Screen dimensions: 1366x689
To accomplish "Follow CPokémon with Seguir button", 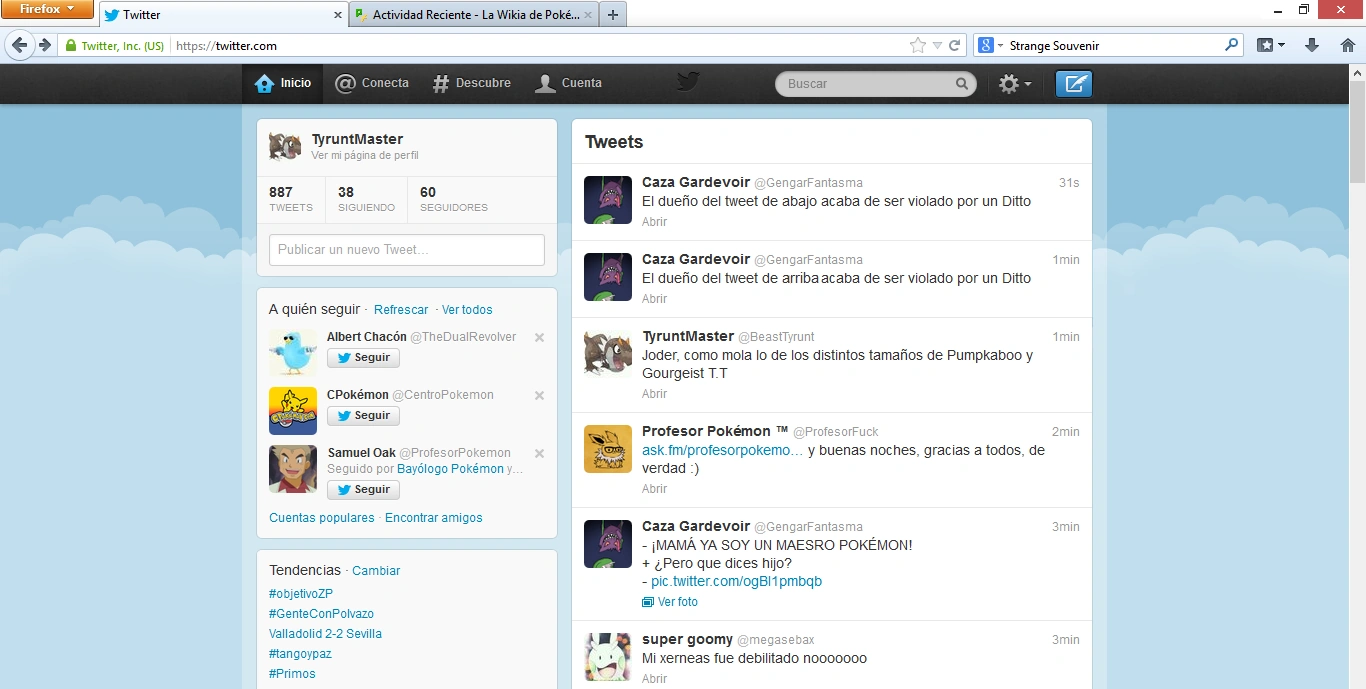I will pos(363,416).
